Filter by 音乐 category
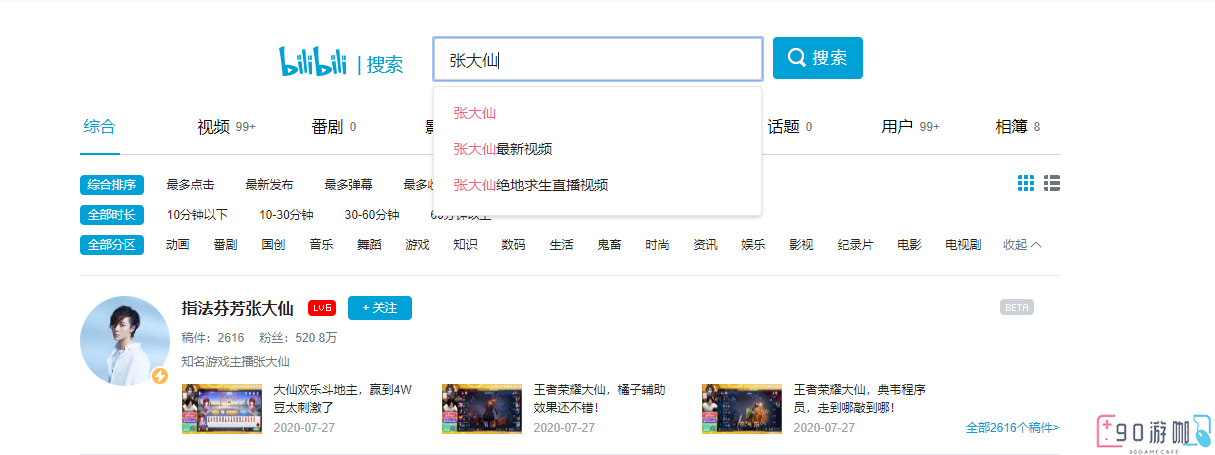This screenshot has width=1215, height=455. [321, 245]
